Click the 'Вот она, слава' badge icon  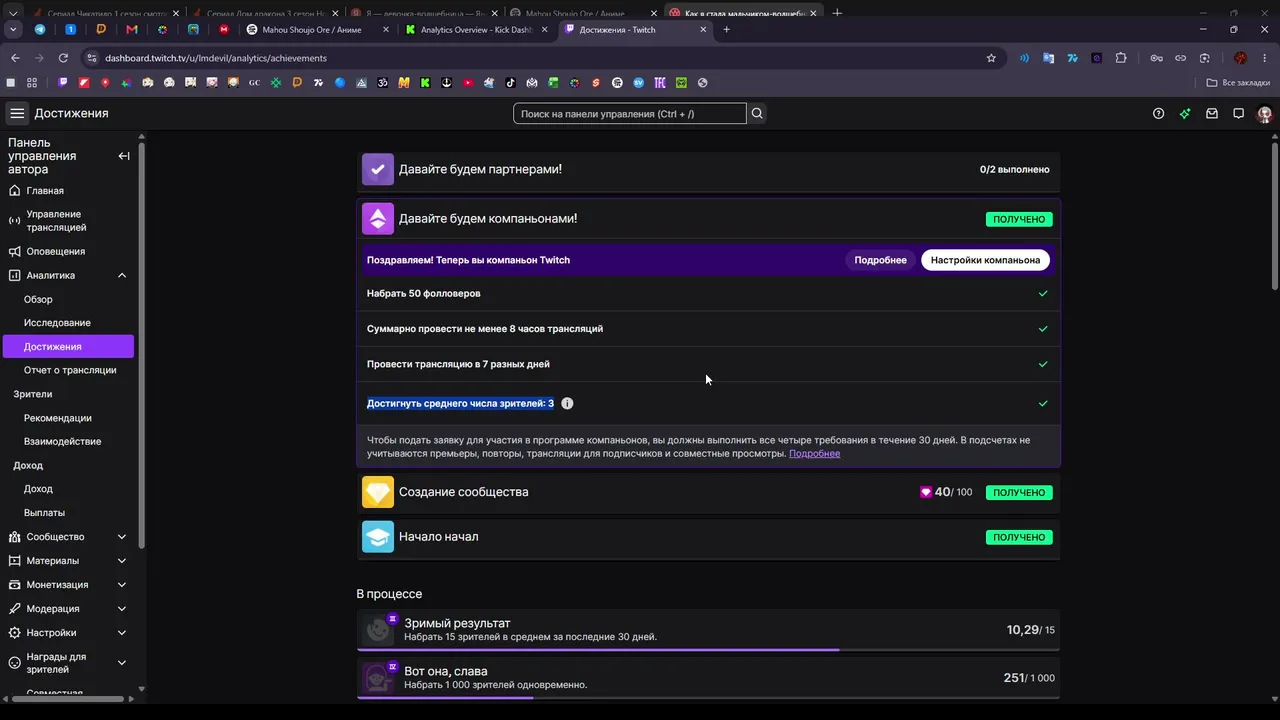coord(379,678)
